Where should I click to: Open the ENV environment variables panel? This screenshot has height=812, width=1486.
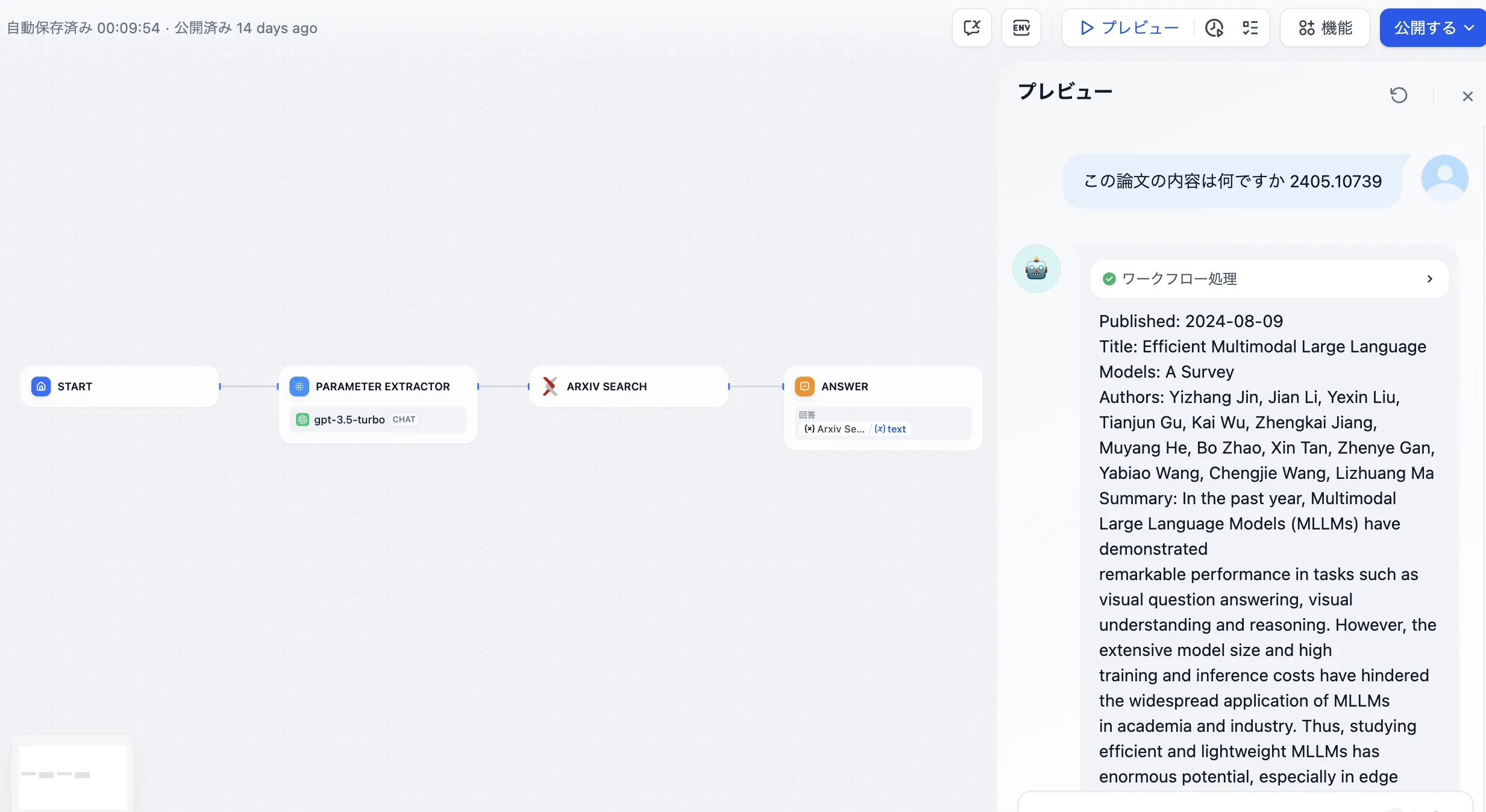pos(1021,28)
